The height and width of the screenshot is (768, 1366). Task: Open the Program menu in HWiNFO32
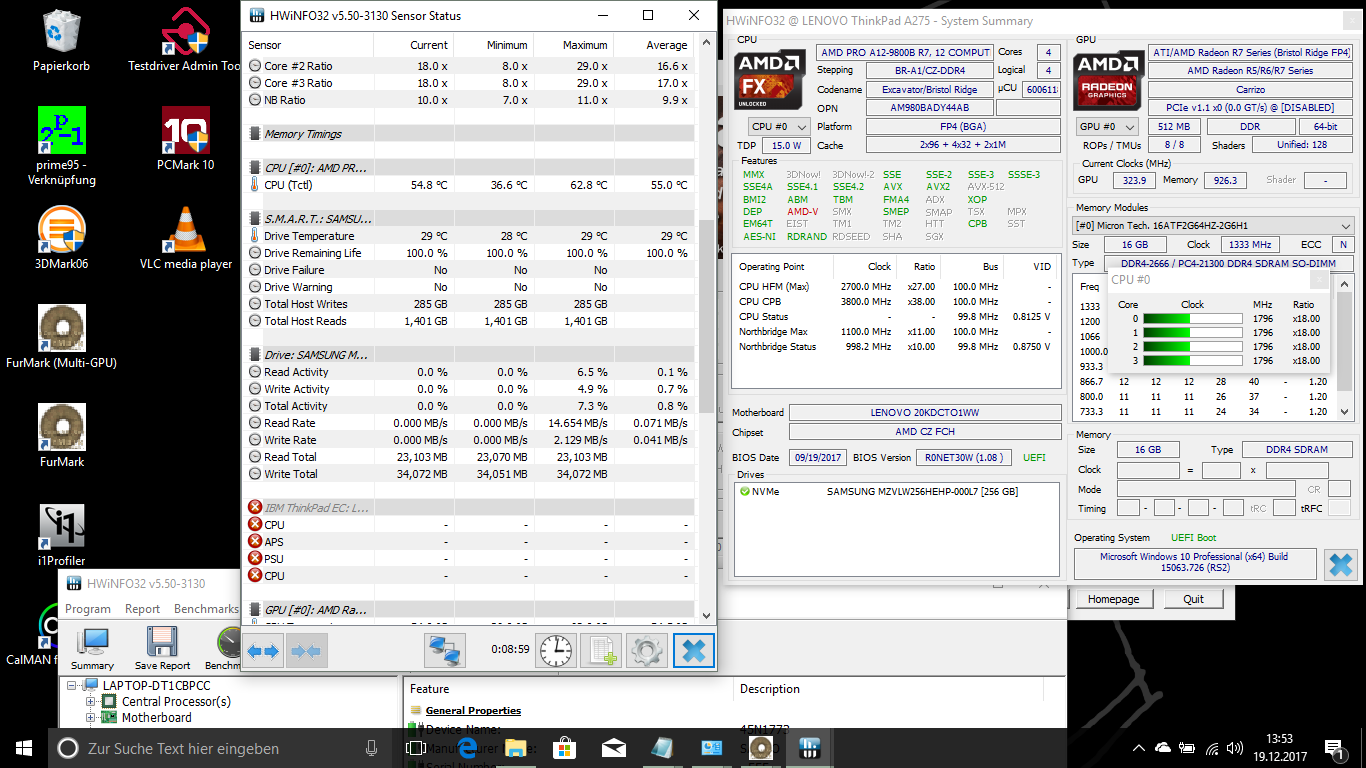coord(88,609)
